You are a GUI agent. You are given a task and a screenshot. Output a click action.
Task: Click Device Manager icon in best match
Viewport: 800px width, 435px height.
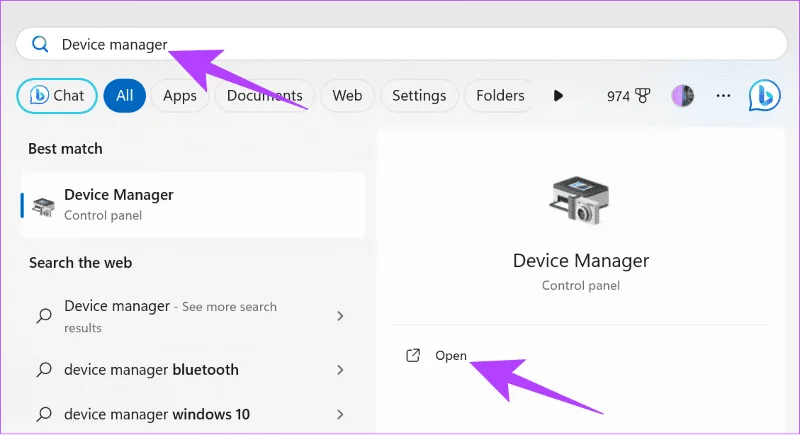(x=43, y=207)
